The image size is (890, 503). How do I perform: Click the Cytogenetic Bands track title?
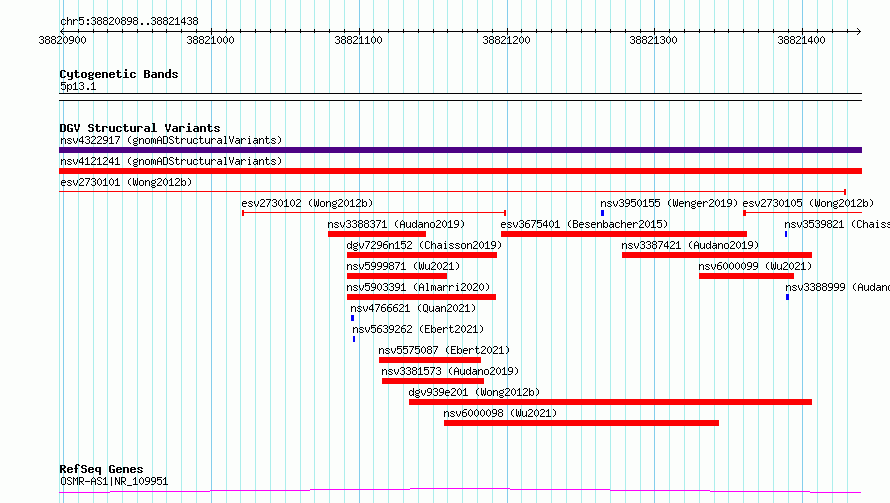click(119, 74)
